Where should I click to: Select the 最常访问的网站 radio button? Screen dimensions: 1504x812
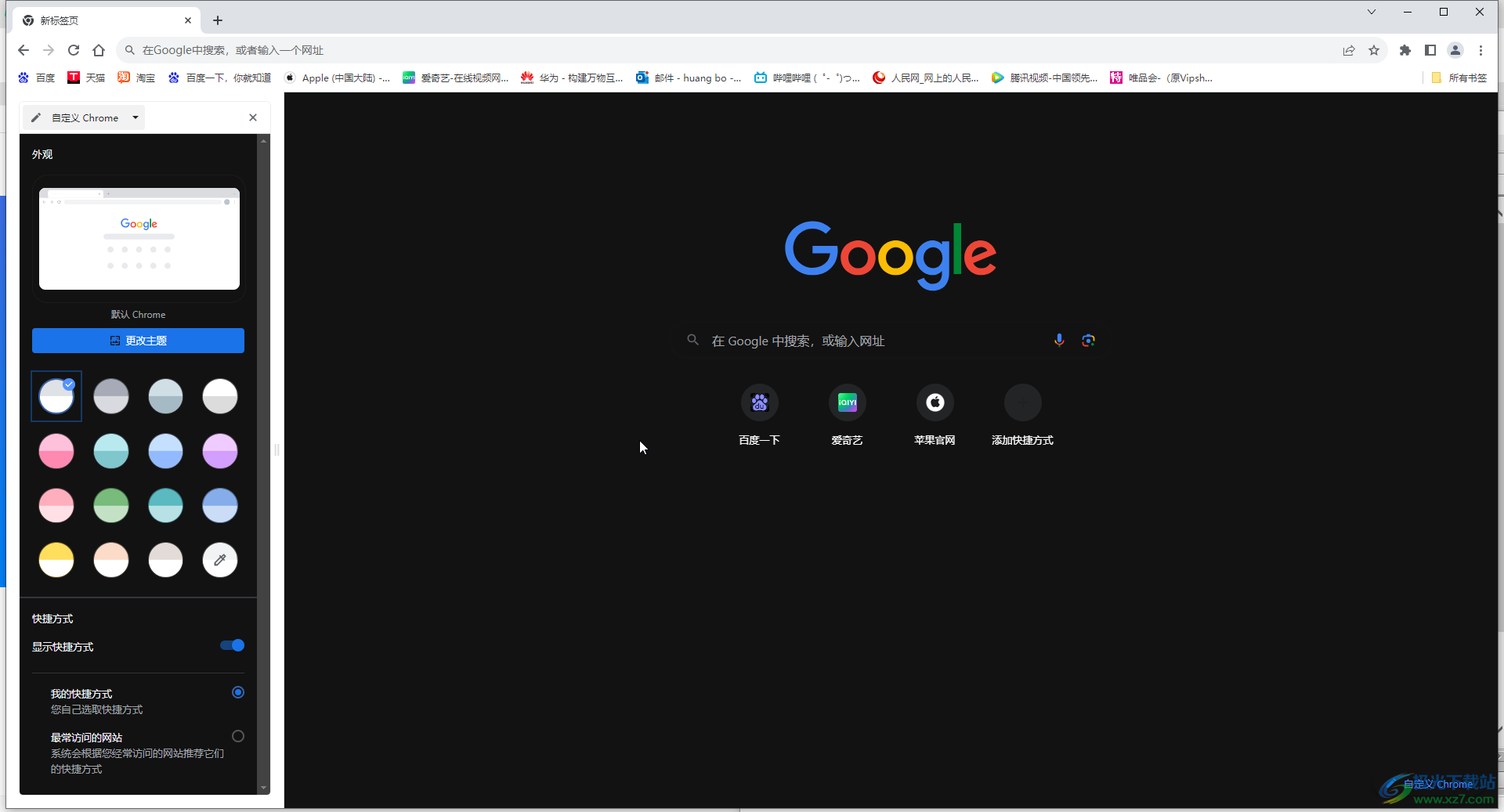pyautogui.click(x=238, y=736)
